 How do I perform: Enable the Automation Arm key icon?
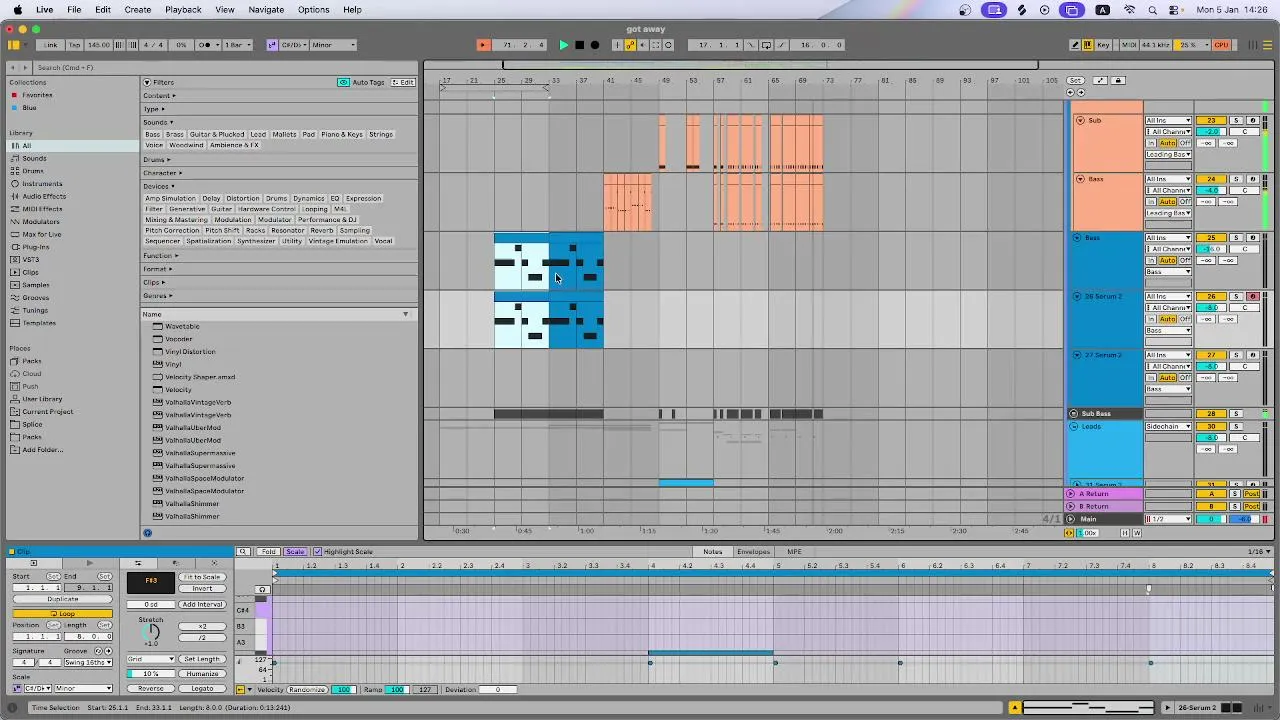coord(628,45)
